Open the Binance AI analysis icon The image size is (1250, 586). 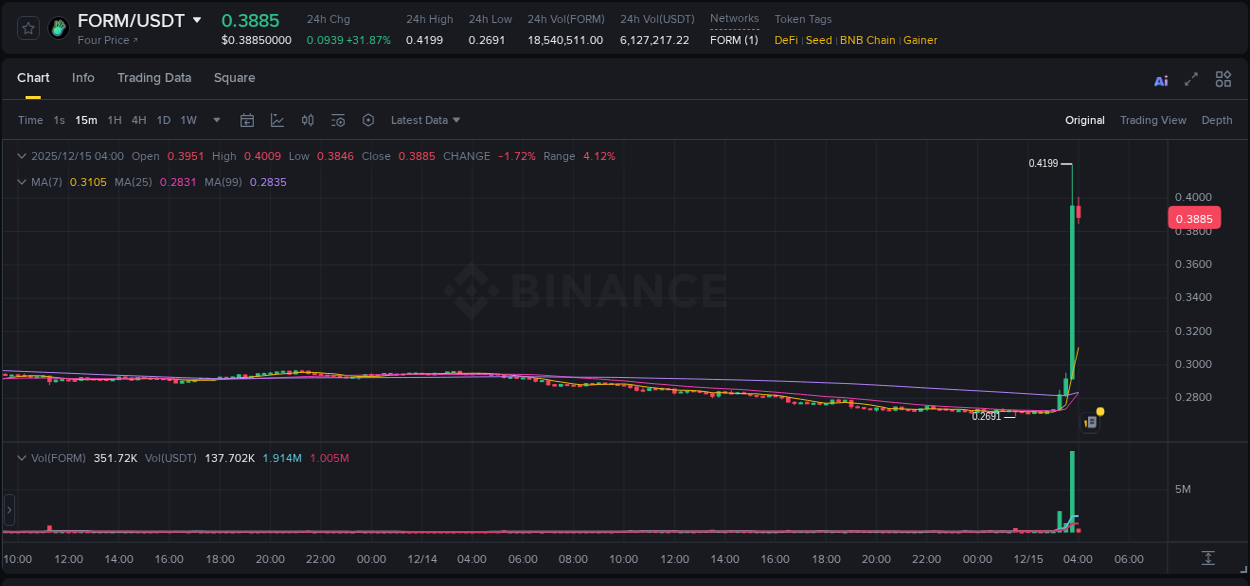(1160, 78)
